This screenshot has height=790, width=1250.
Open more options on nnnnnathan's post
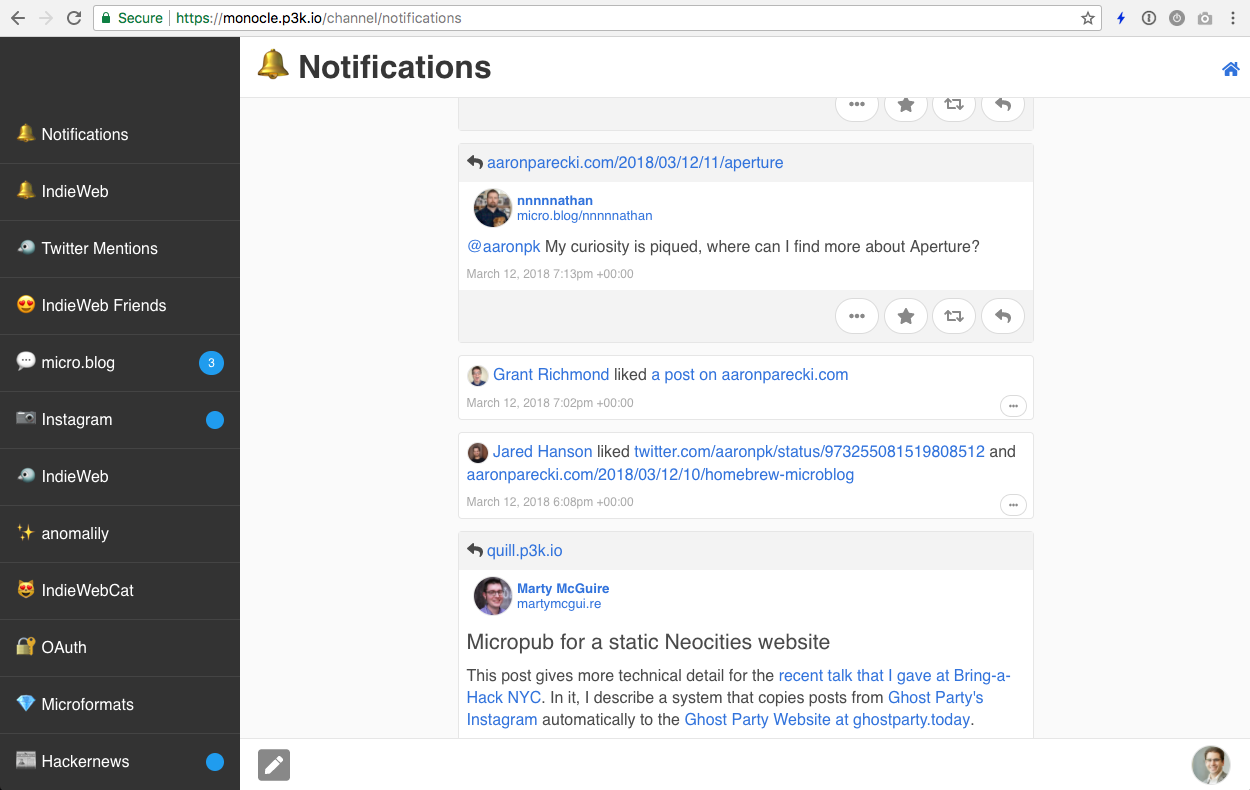tap(857, 316)
